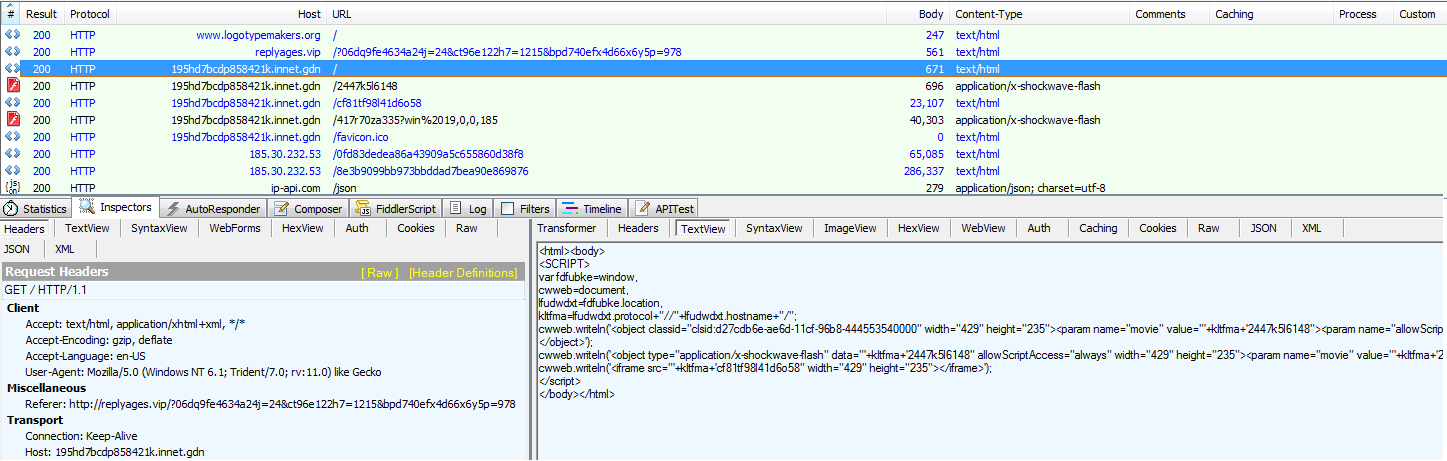Click the /json URL cell

[x=344, y=188]
